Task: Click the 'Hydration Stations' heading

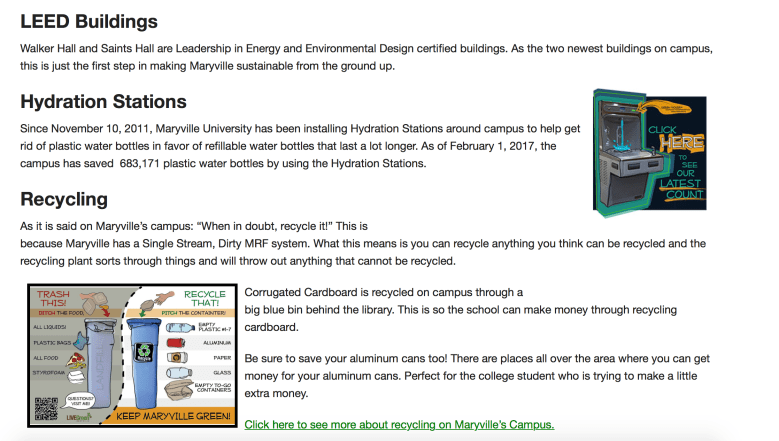Action: coord(103,101)
